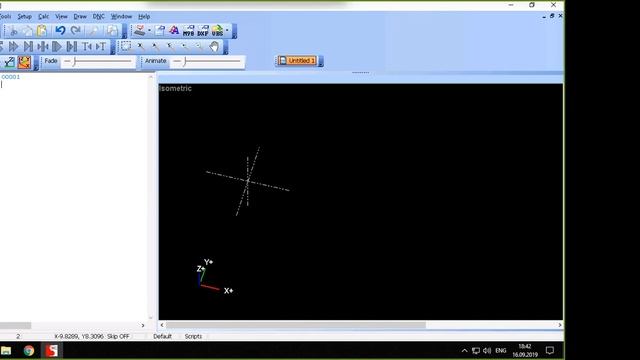Click the Paste clipboard icon
Viewport: 640px width, 360px height.
click(42, 31)
